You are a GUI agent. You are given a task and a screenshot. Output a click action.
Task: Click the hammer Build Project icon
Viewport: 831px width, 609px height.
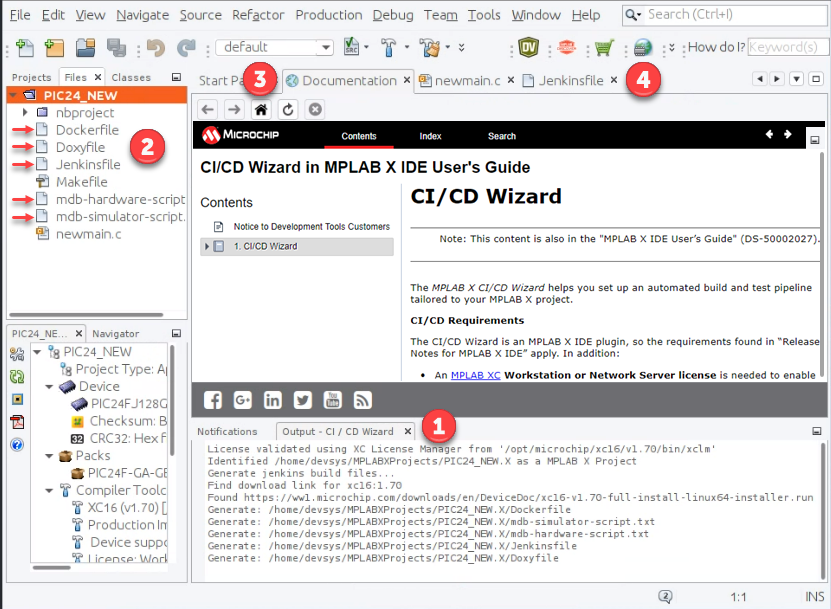(388, 47)
